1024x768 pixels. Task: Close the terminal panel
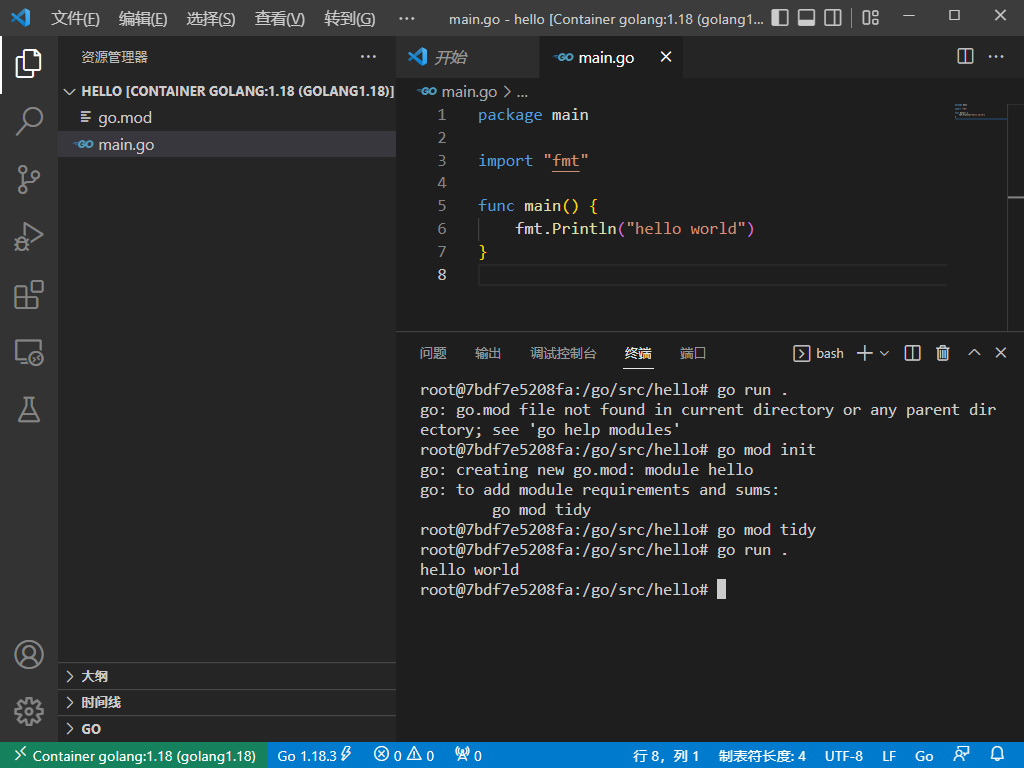pos(1000,353)
